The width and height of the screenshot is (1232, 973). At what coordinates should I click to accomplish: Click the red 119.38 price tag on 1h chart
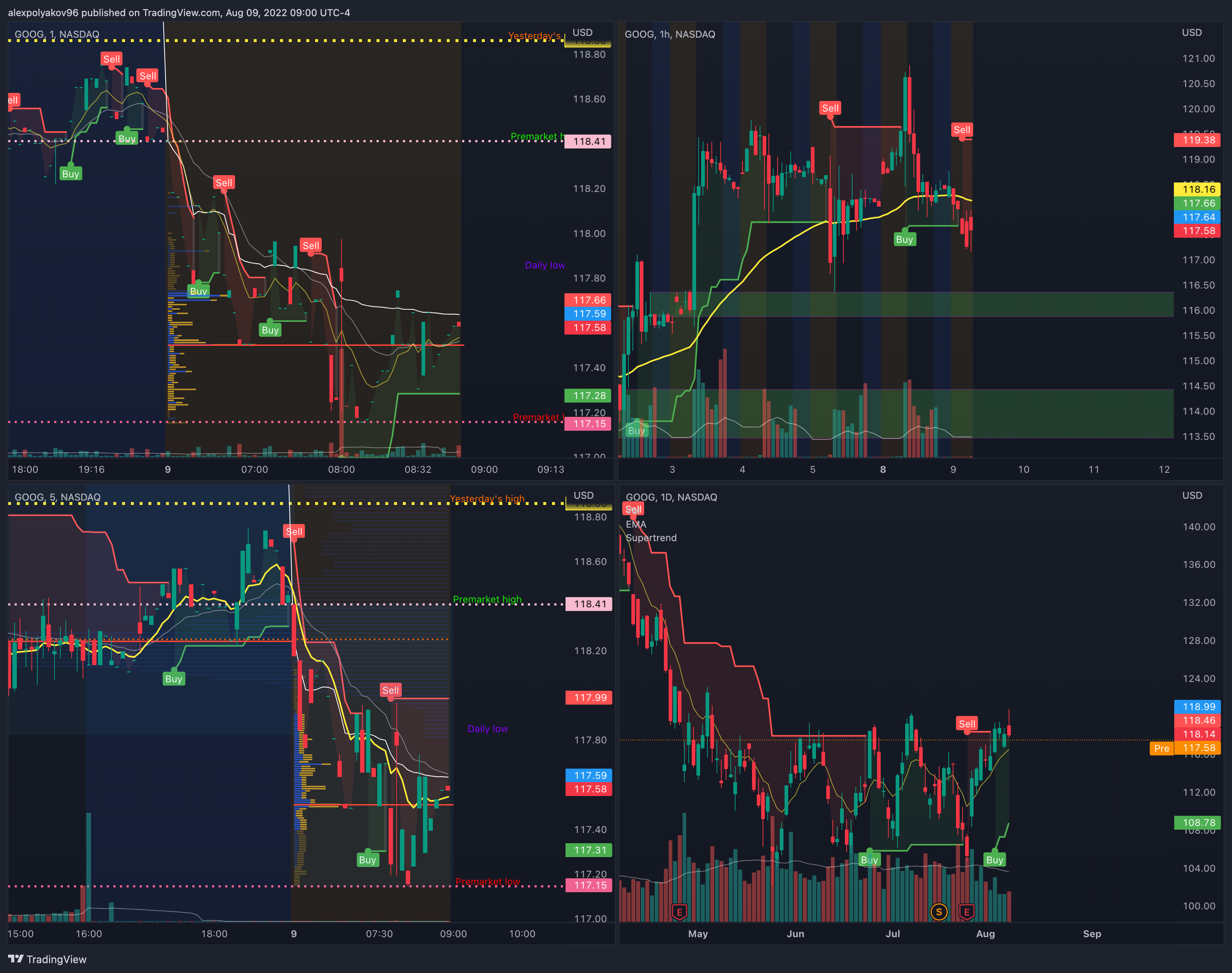coord(1197,140)
